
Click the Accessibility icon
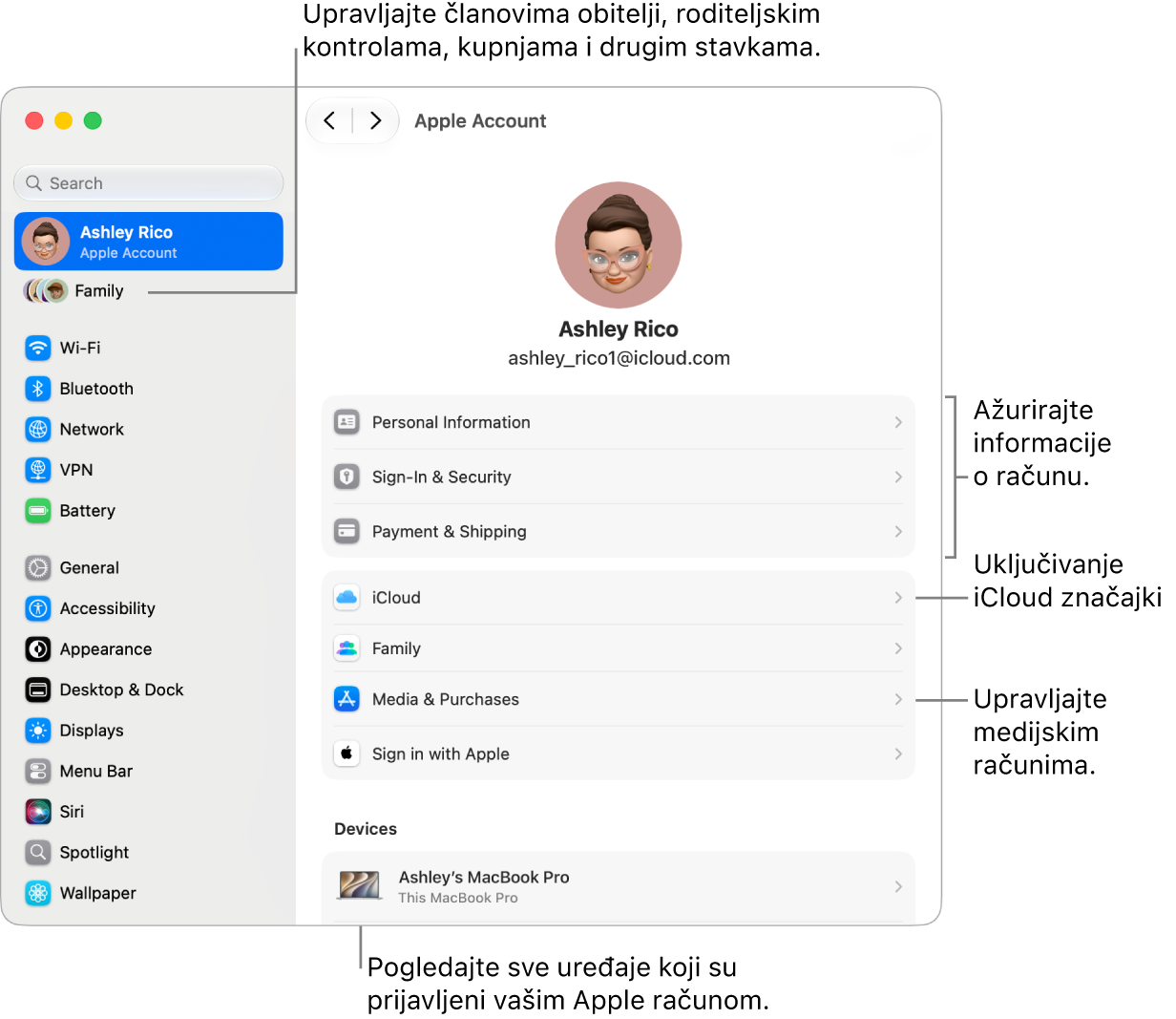tap(38, 608)
